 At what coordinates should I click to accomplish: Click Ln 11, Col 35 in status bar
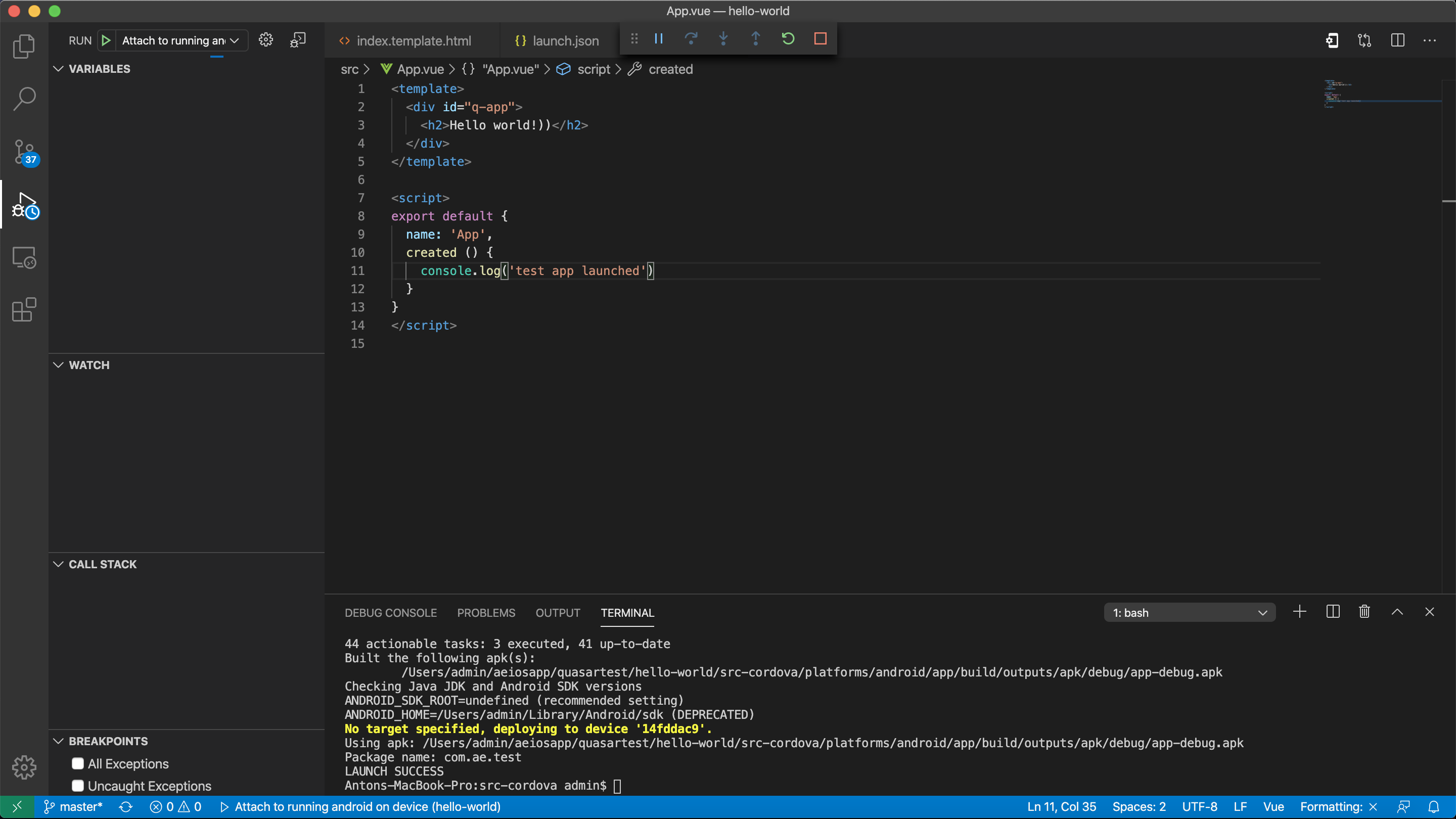pos(1061,806)
